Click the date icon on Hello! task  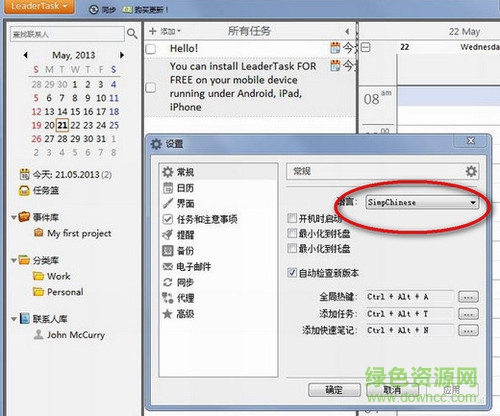[x=335, y=48]
